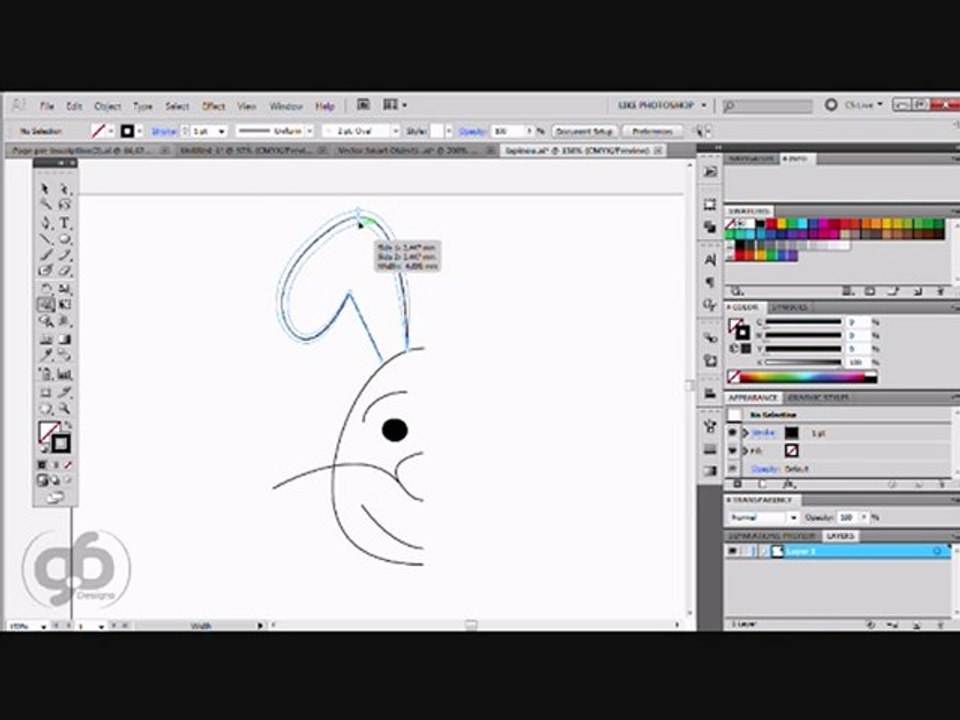The width and height of the screenshot is (960, 720).
Task: Open the File menu
Action: pos(47,106)
